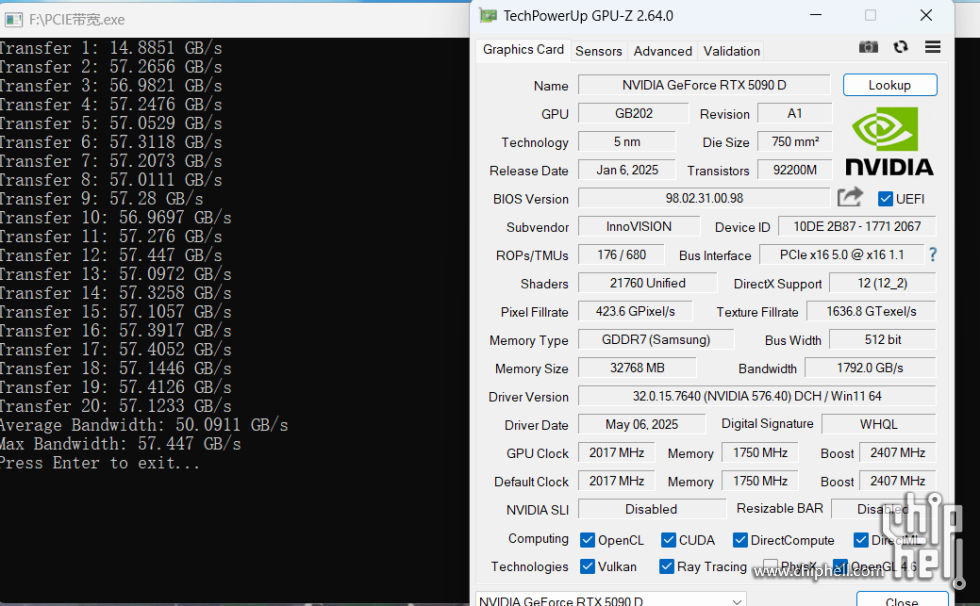Click the Digital Signature field WHQL
This screenshot has width=980, height=606.
coord(878,424)
